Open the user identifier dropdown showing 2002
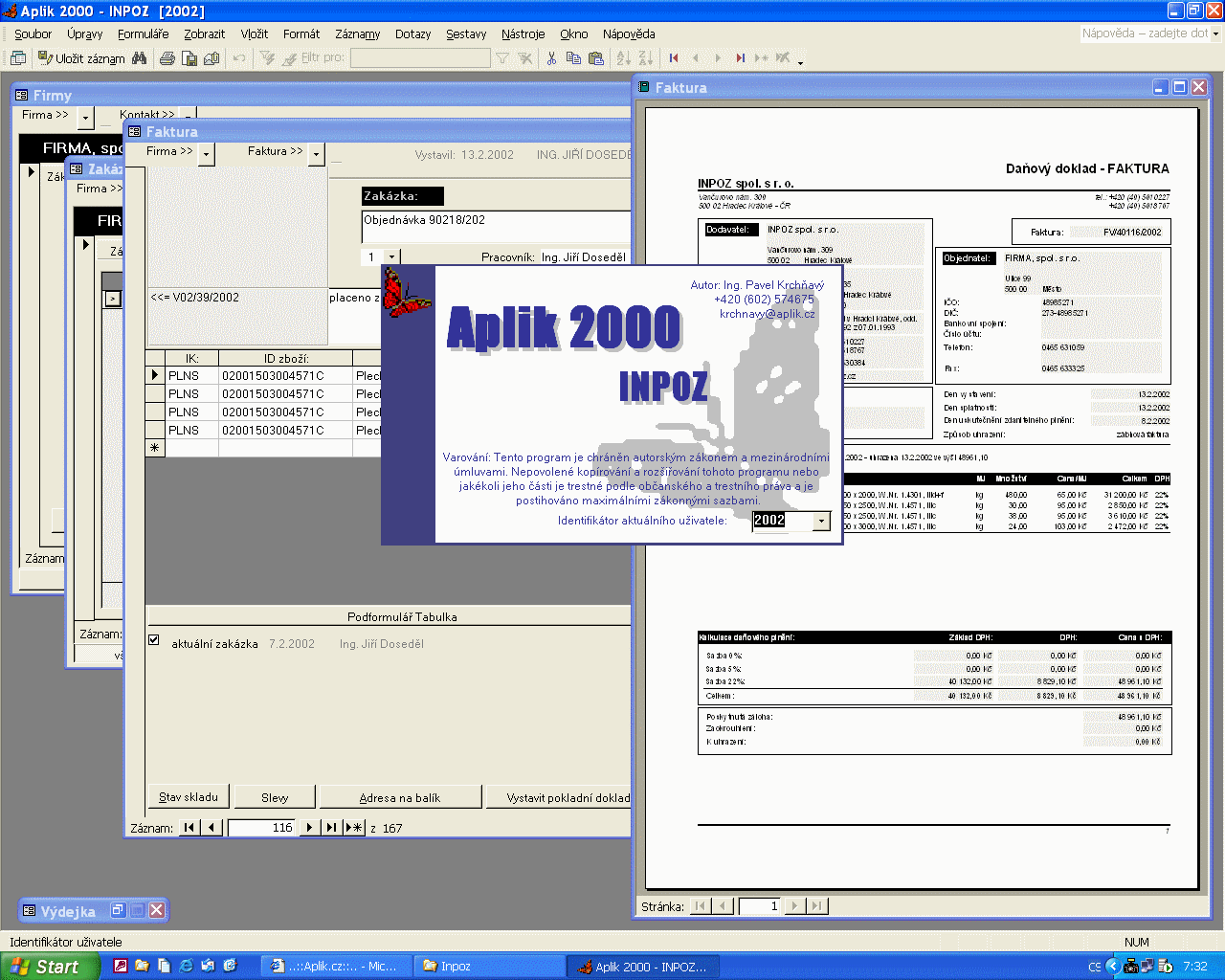Image resolution: width=1225 pixels, height=980 pixels. pyautogui.click(x=821, y=521)
